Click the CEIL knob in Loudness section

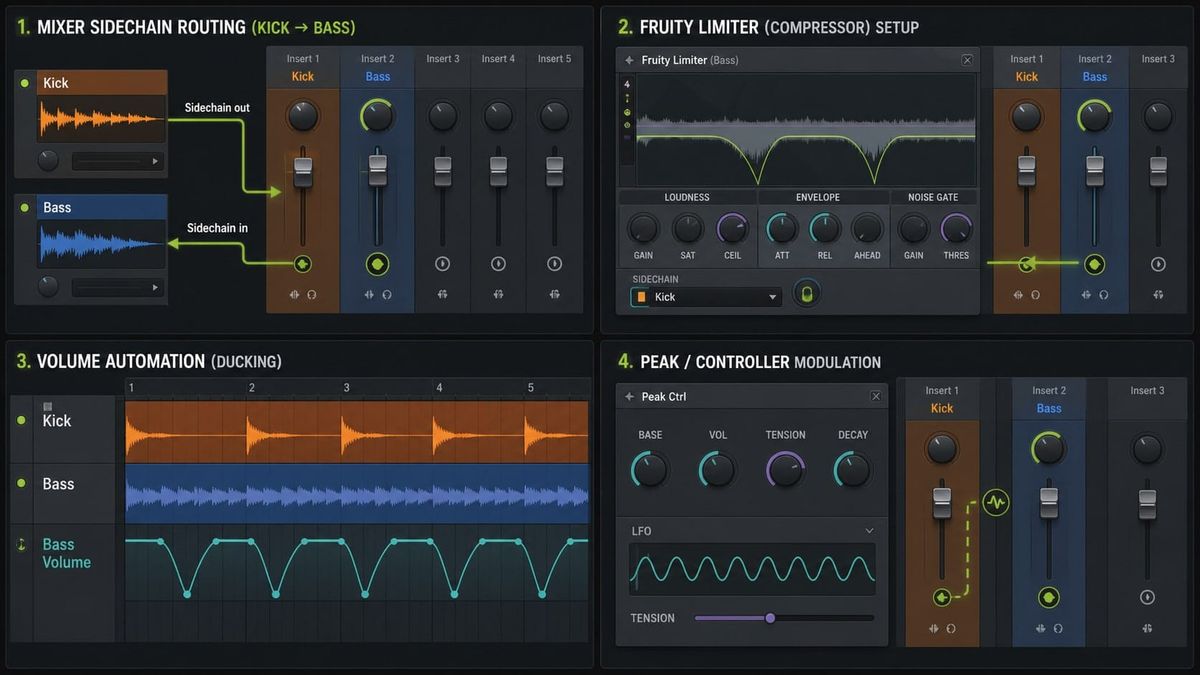[x=733, y=229]
